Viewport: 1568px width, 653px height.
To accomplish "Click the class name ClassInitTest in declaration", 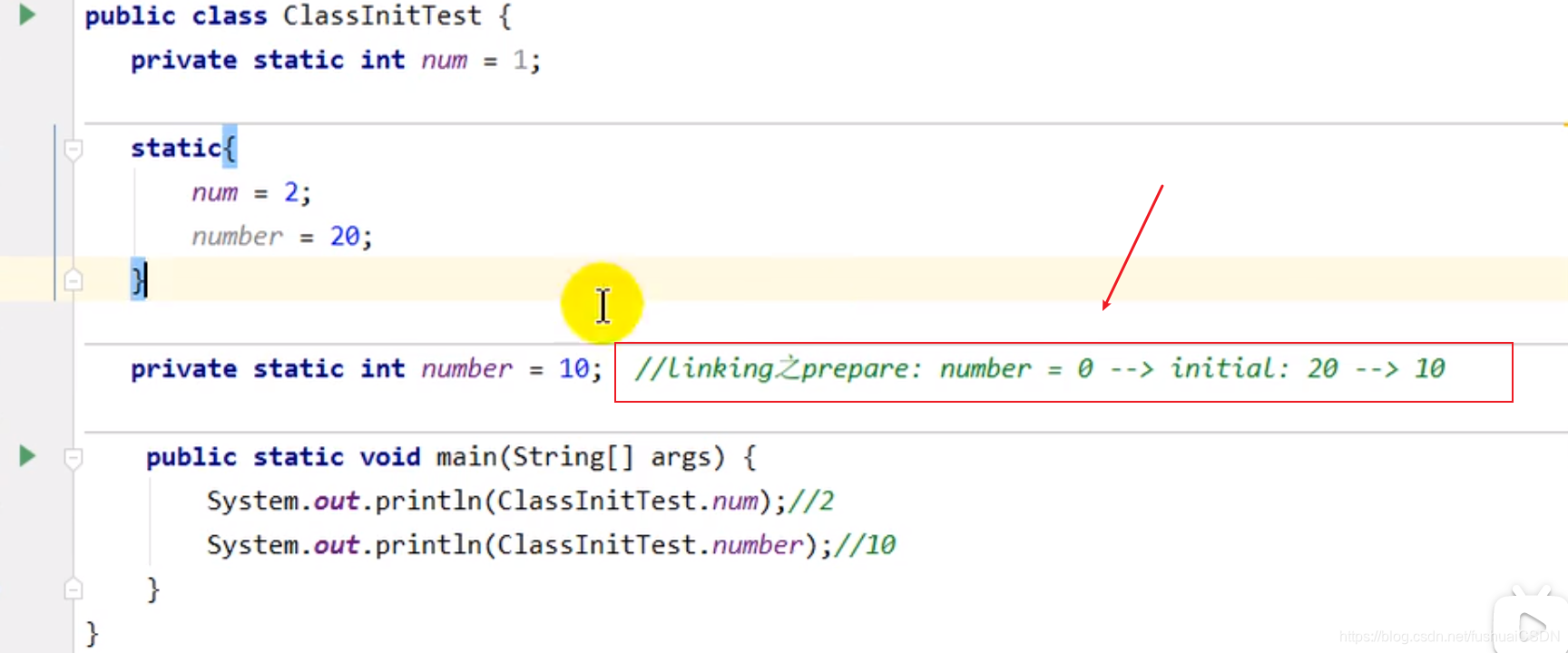I will 382,15.
